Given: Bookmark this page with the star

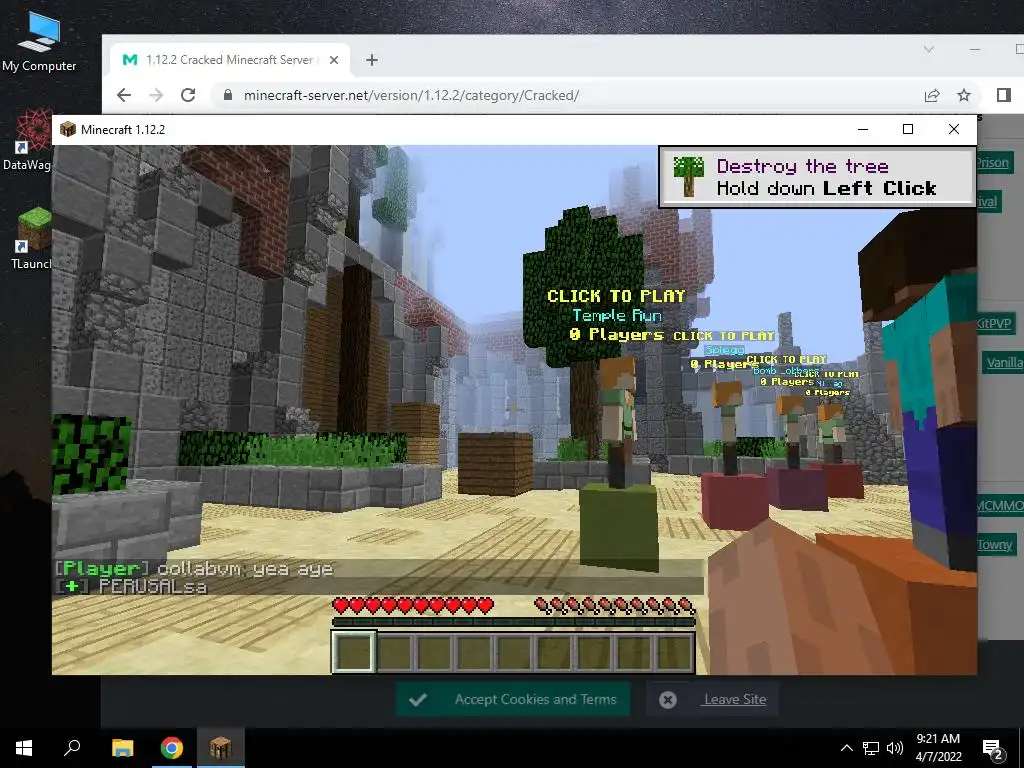Looking at the screenshot, I should coord(964,95).
